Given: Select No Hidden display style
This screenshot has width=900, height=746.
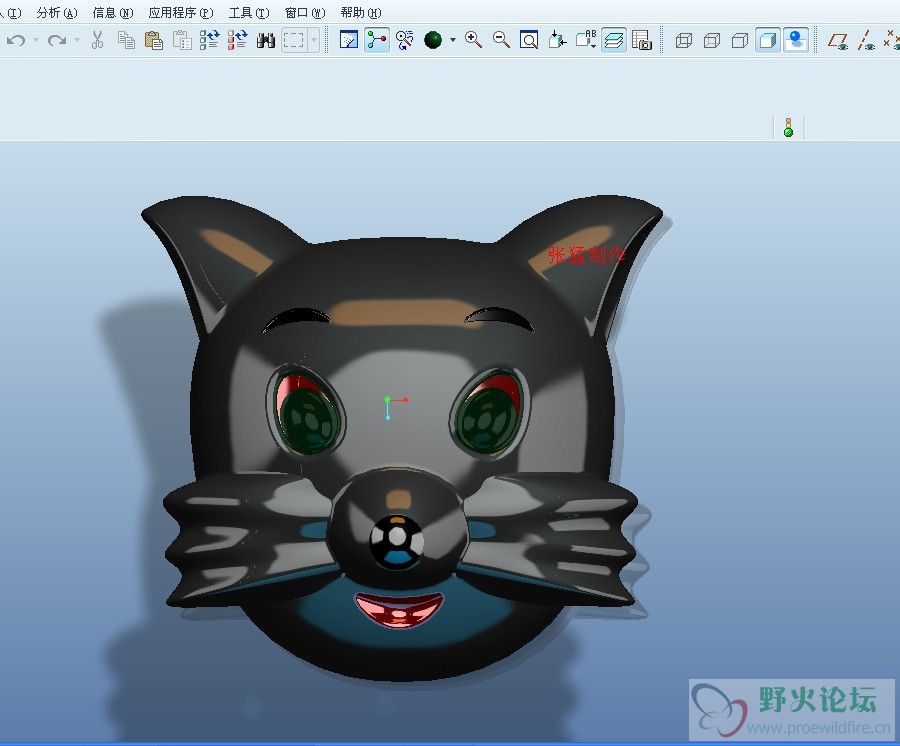Looking at the screenshot, I should 740,40.
